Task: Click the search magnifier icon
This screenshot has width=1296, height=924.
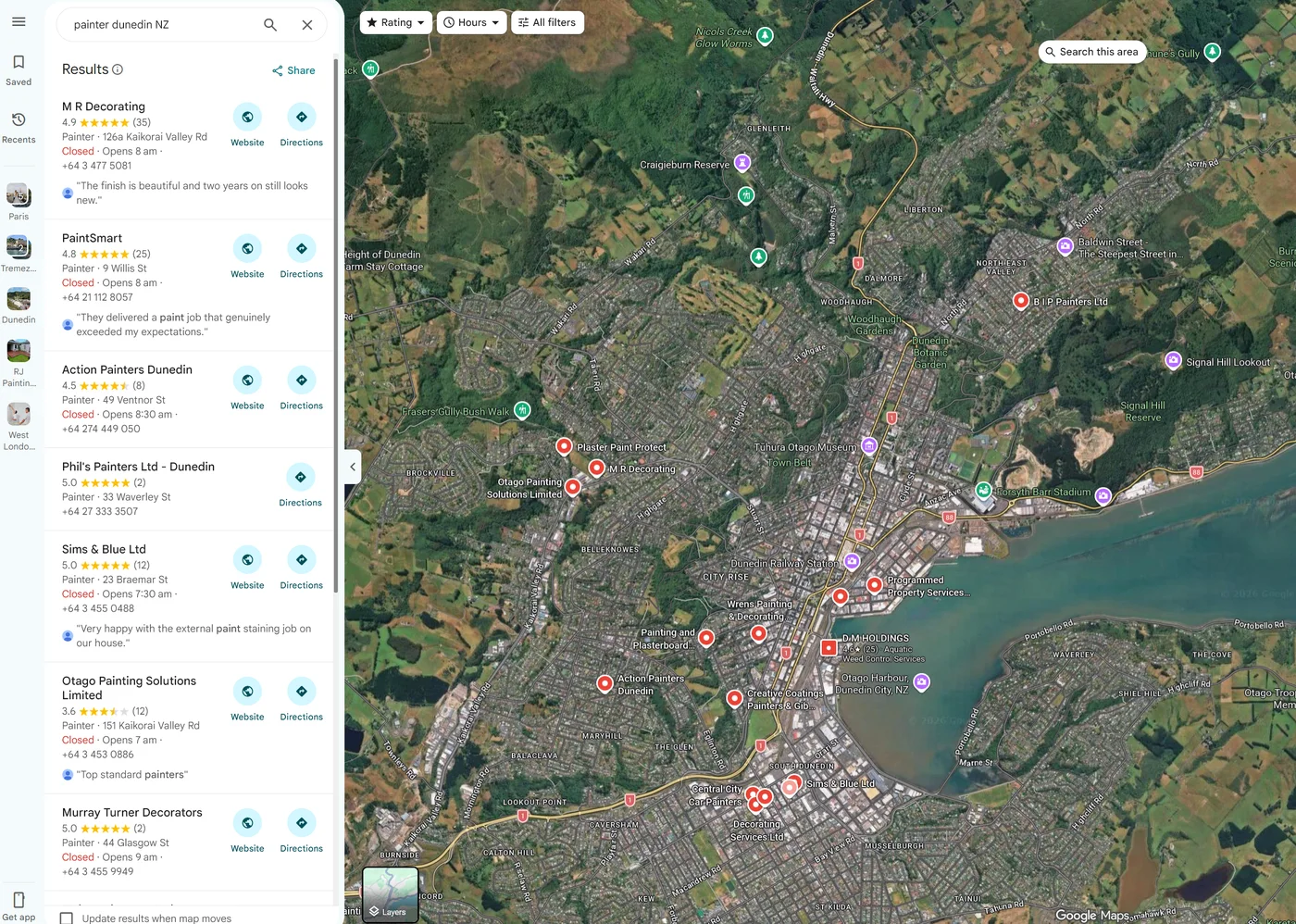Action: [270, 25]
